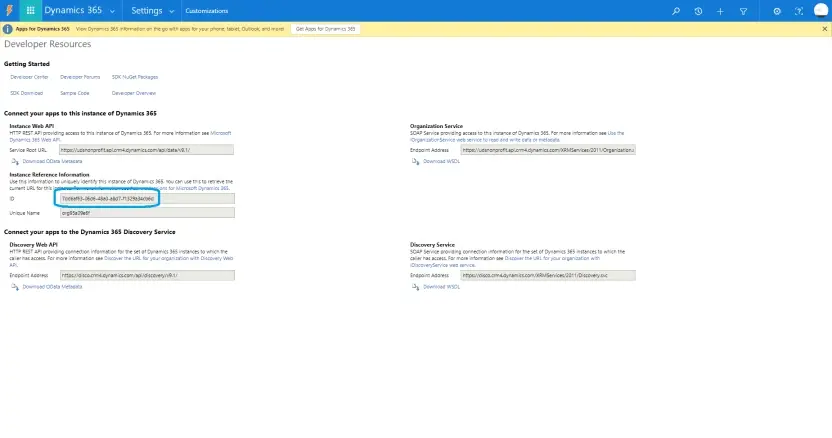This screenshot has height=438, width=832.
Task: Go to Customizations breadcrumb
Action: click(x=206, y=11)
